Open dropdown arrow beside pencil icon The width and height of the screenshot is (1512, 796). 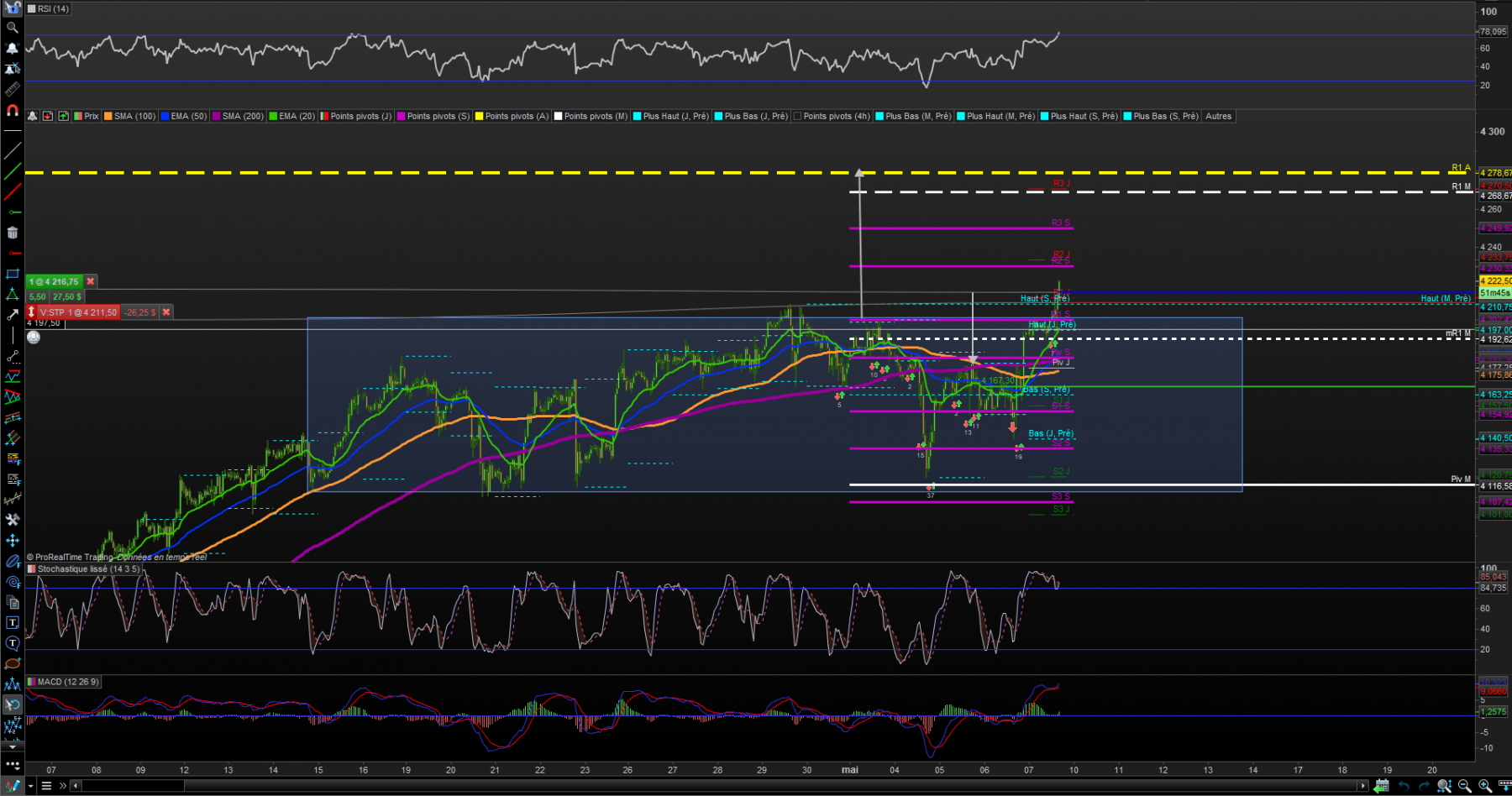[32, 786]
